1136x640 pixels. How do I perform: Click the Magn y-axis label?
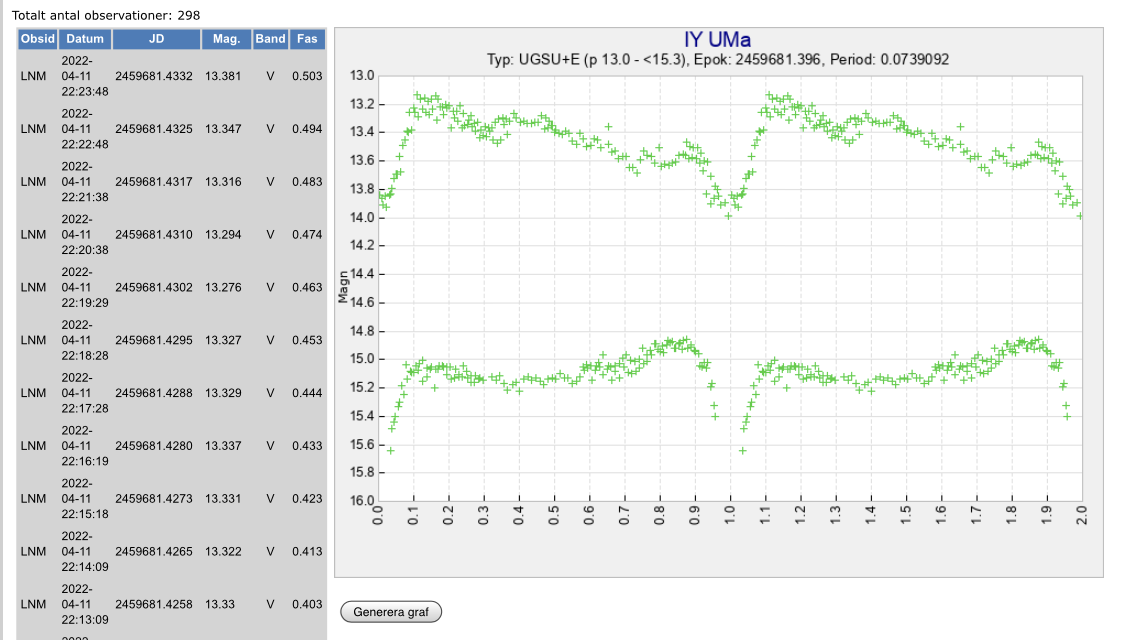point(342,288)
